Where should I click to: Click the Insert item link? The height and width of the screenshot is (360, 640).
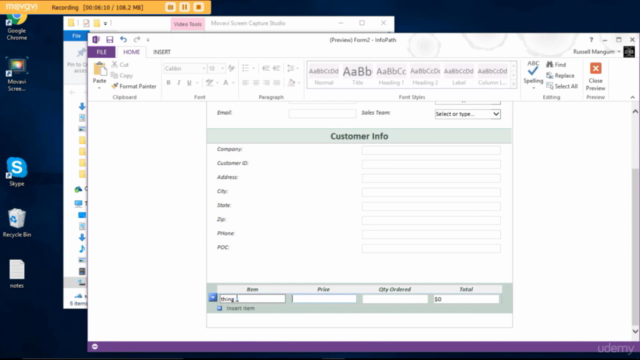[240, 308]
